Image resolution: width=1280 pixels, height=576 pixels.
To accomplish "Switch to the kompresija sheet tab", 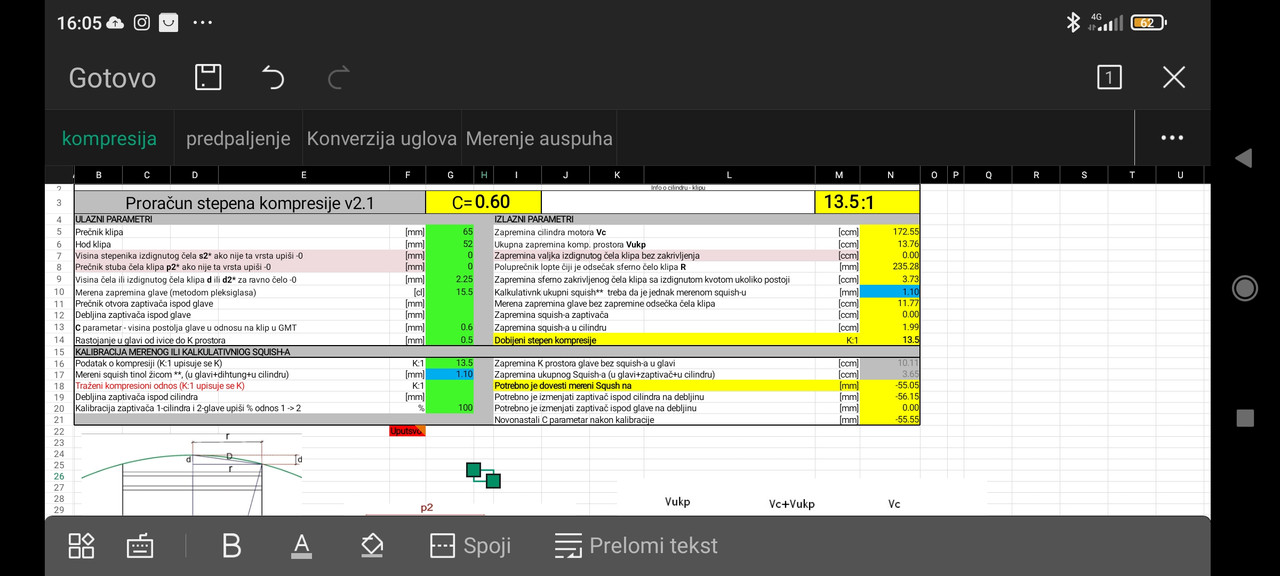I will [109, 138].
